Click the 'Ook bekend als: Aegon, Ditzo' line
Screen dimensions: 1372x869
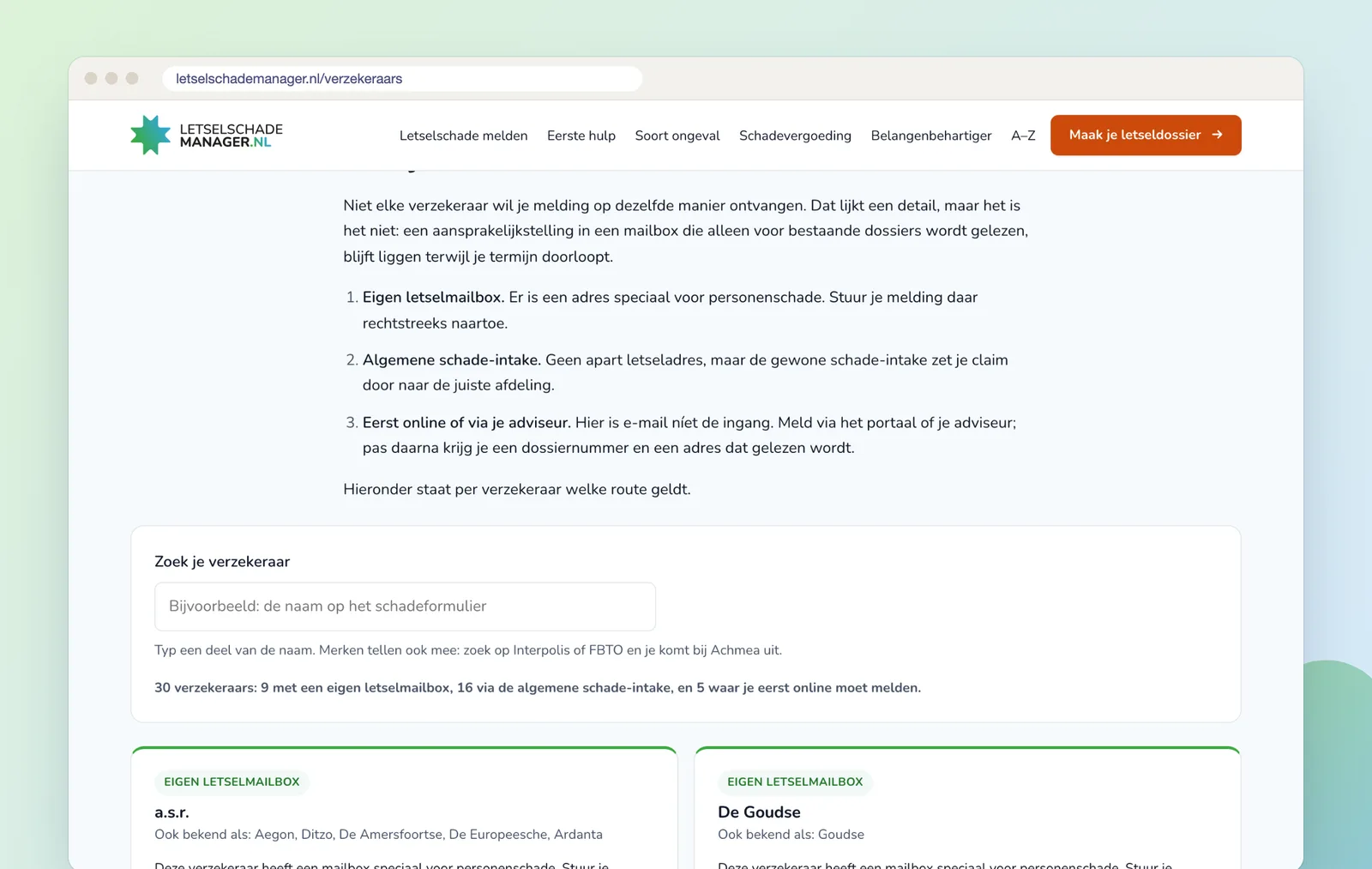point(378,835)
